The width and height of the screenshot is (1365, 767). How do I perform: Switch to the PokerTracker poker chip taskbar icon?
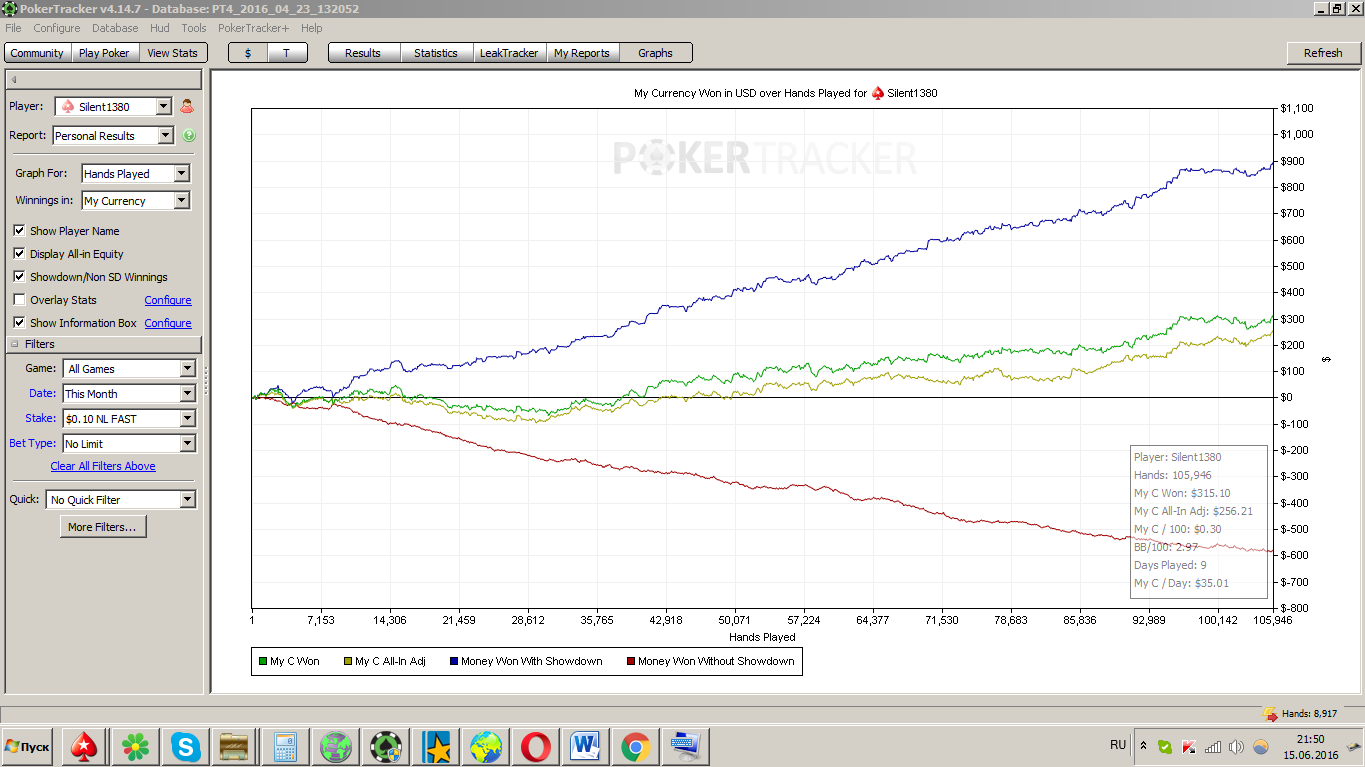coord(385,746)
